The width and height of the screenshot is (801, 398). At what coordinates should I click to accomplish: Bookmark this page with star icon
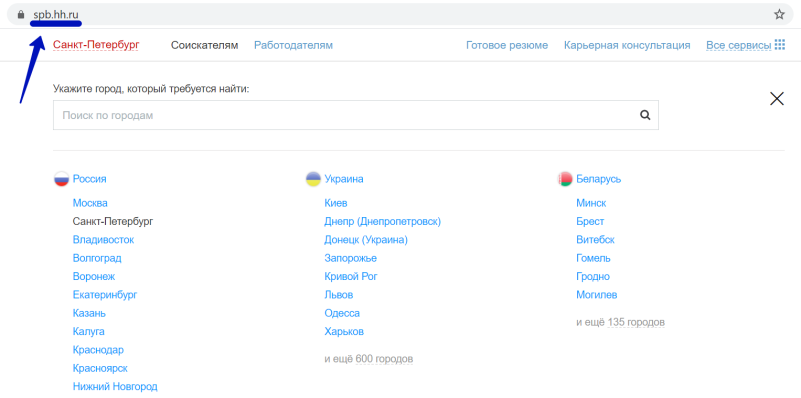(x=779, y=14)
